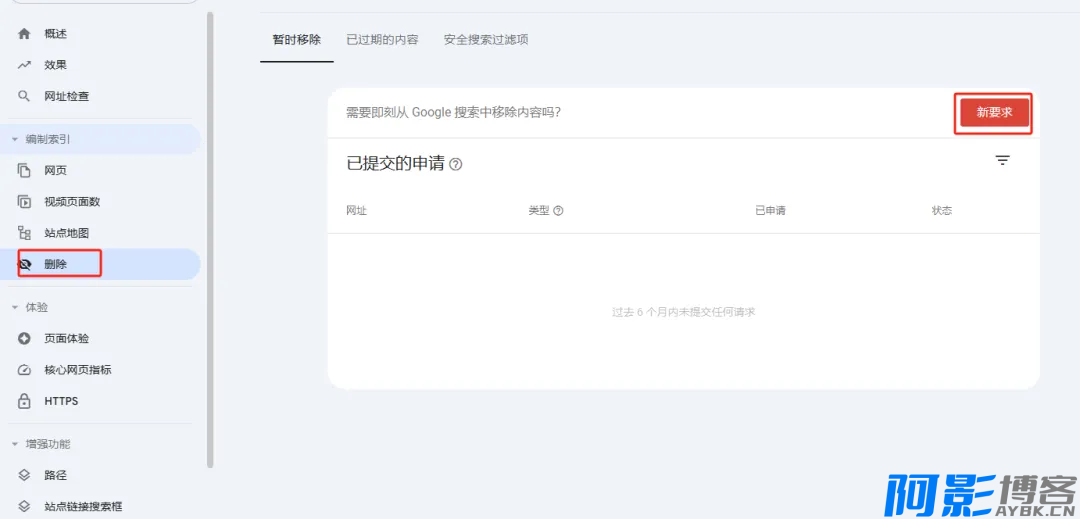Click the filter icon in 已提交的申请
The image size is (1080, 519).
[x=1002, y=160]
